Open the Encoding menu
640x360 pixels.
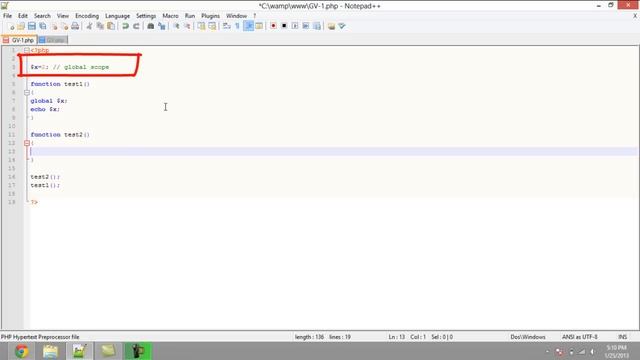pyautogui.click(x=87, y=16)
